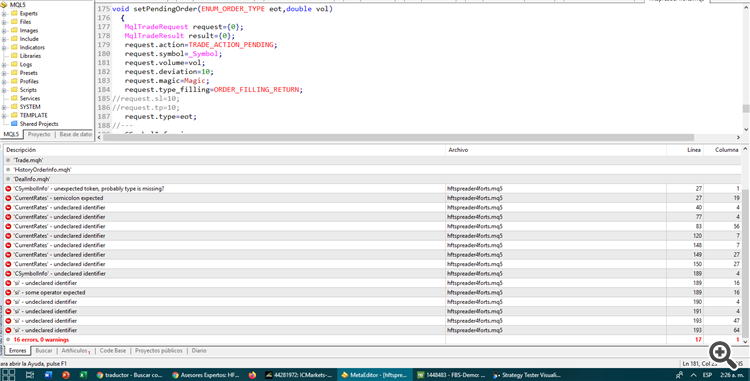The height and width of the screenshot is (381, 750).
Task: Switch to the Proyecto navigator tab
Action: [x=39, y=134]
